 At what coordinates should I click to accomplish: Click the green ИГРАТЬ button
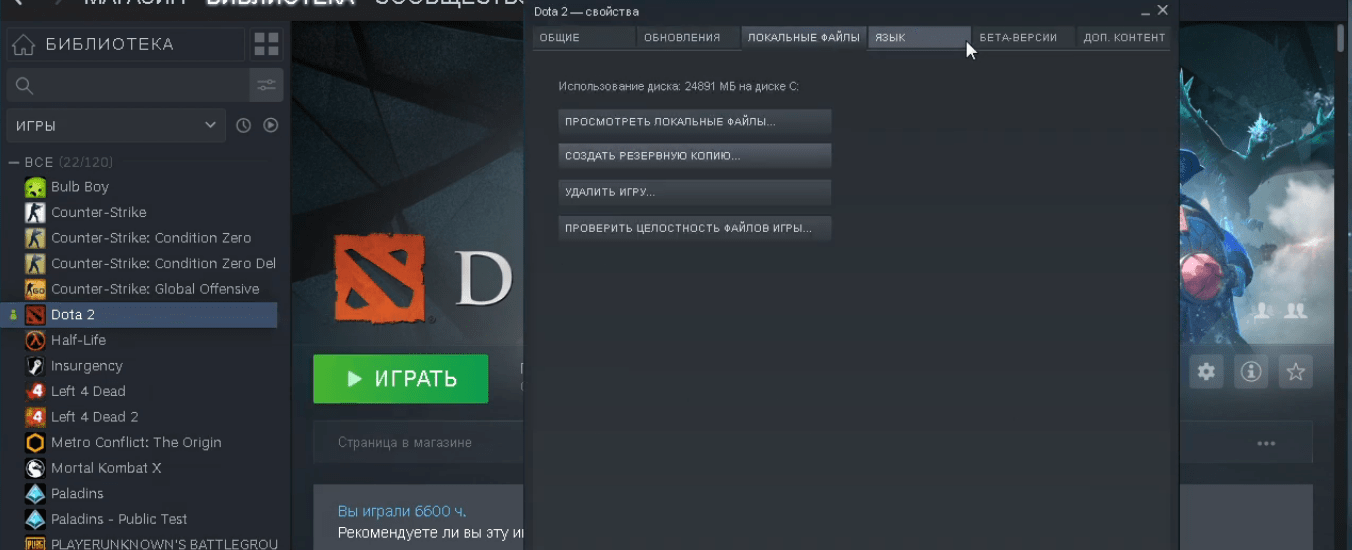point(401,379)
